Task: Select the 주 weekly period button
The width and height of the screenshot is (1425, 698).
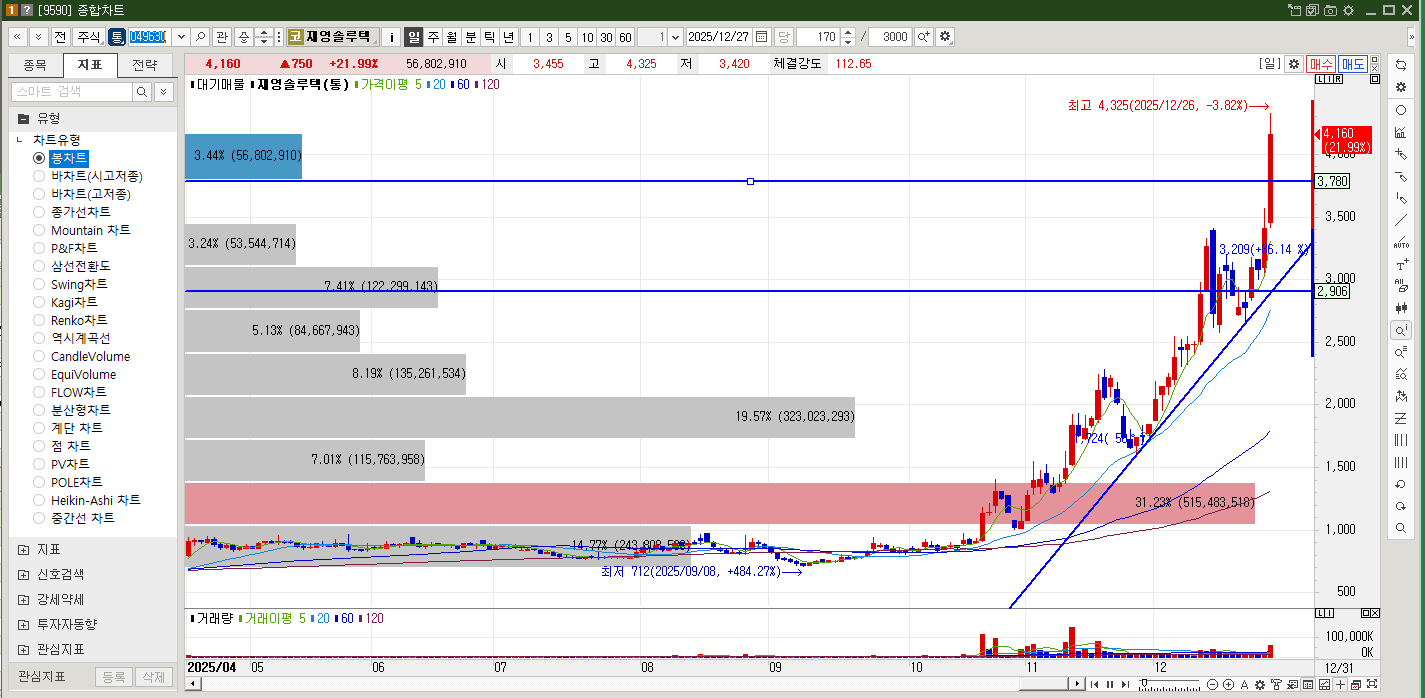Action: (x=433, y=37)
